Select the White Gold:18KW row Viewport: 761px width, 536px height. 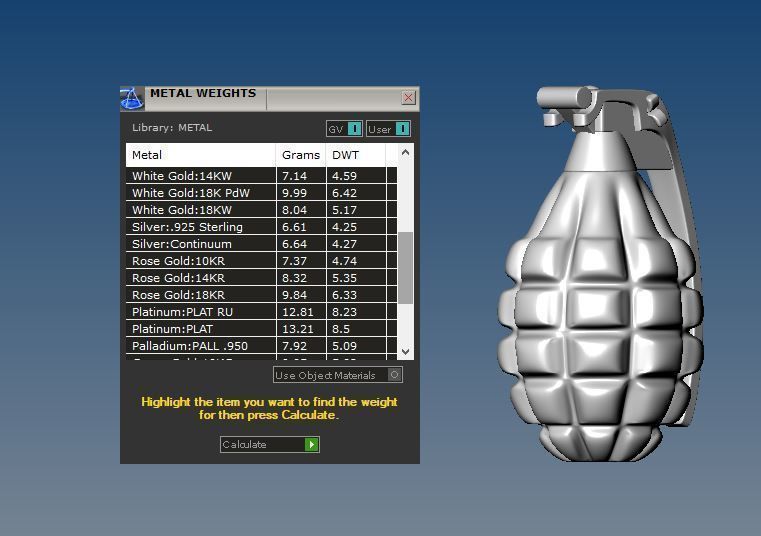(x=261, y=210)
